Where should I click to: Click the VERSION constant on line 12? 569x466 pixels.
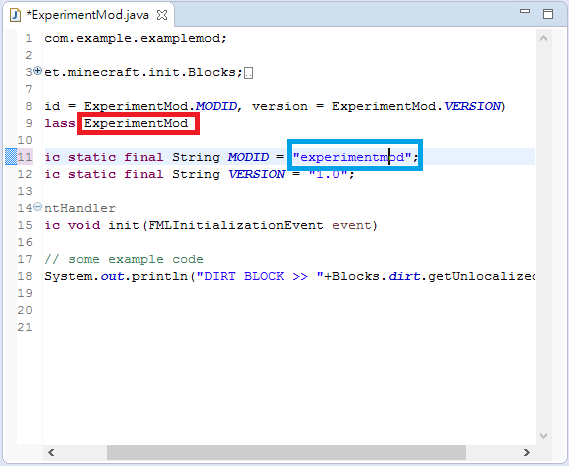click(x=257, y=174)
